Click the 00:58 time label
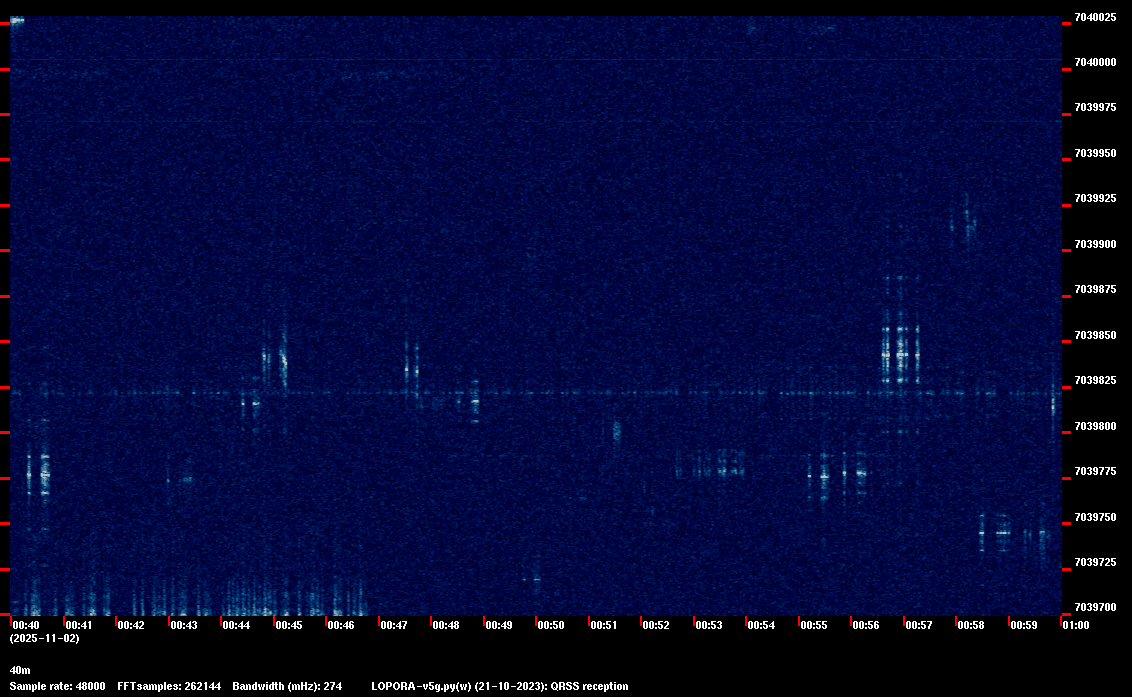This screenshot has height=697, width=1132. pos(970,625)
